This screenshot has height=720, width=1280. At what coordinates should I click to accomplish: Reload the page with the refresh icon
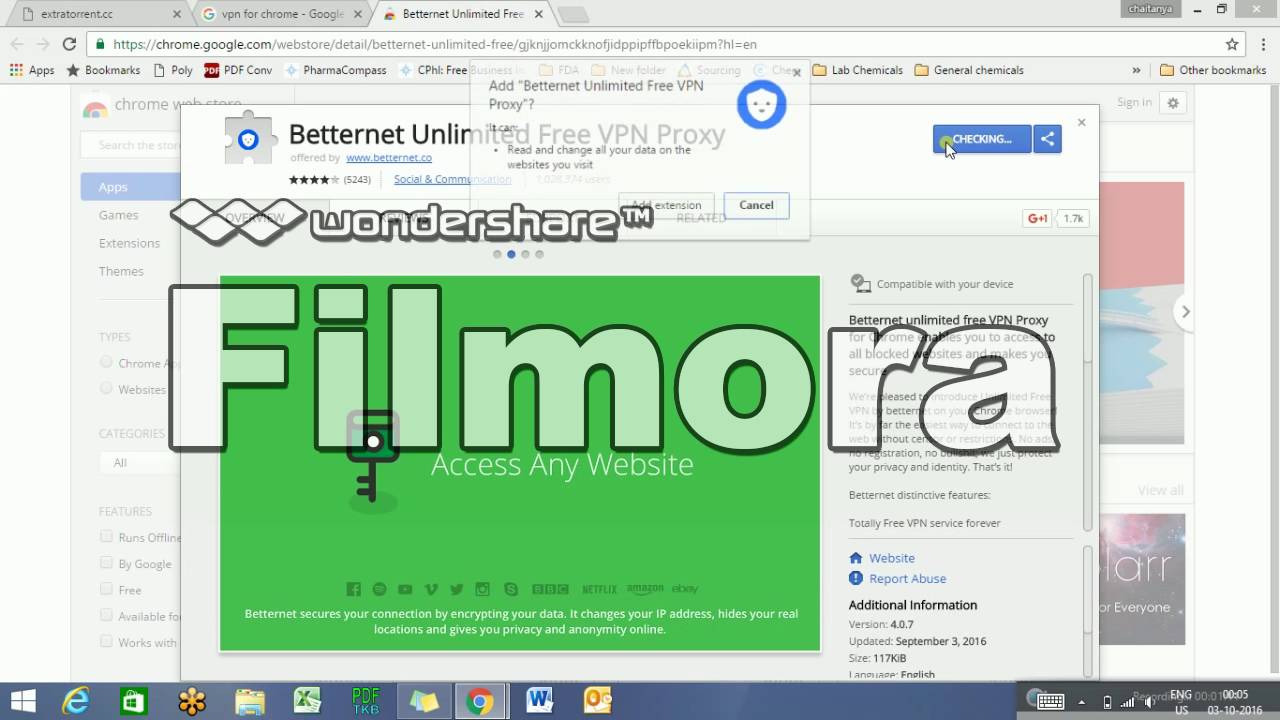(69, 44)
